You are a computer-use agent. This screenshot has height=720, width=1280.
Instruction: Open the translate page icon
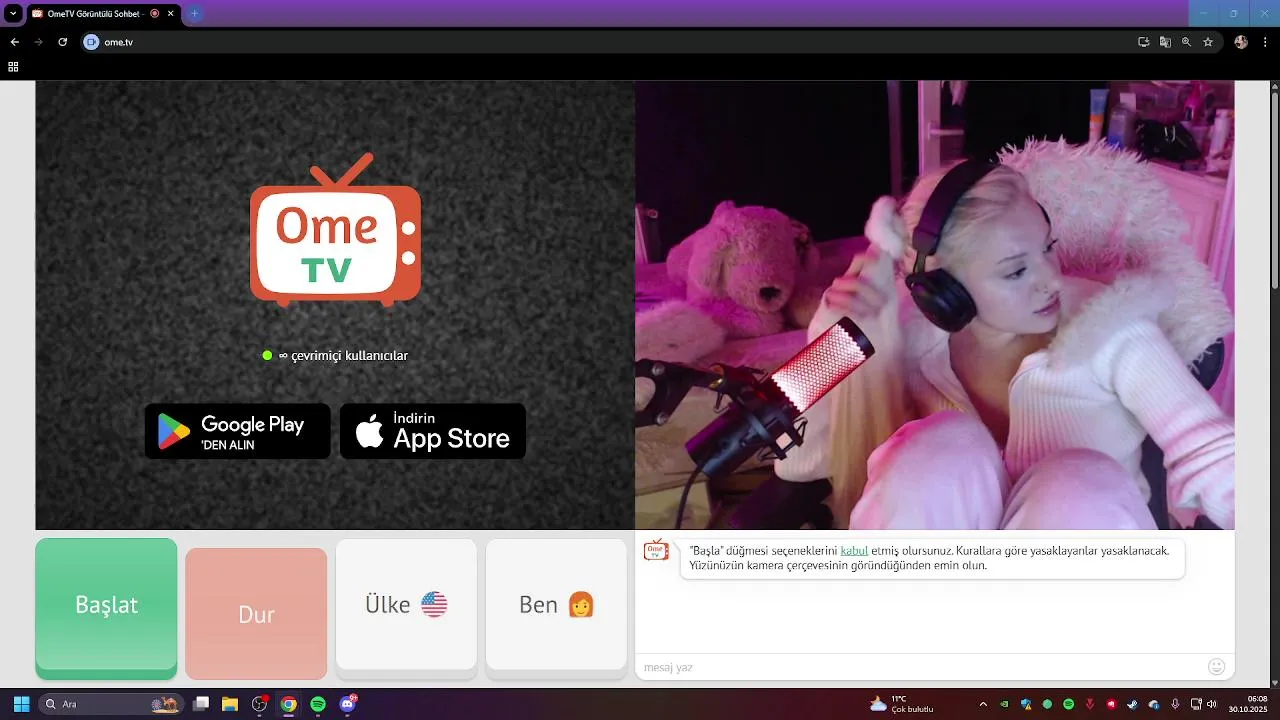1165,42
